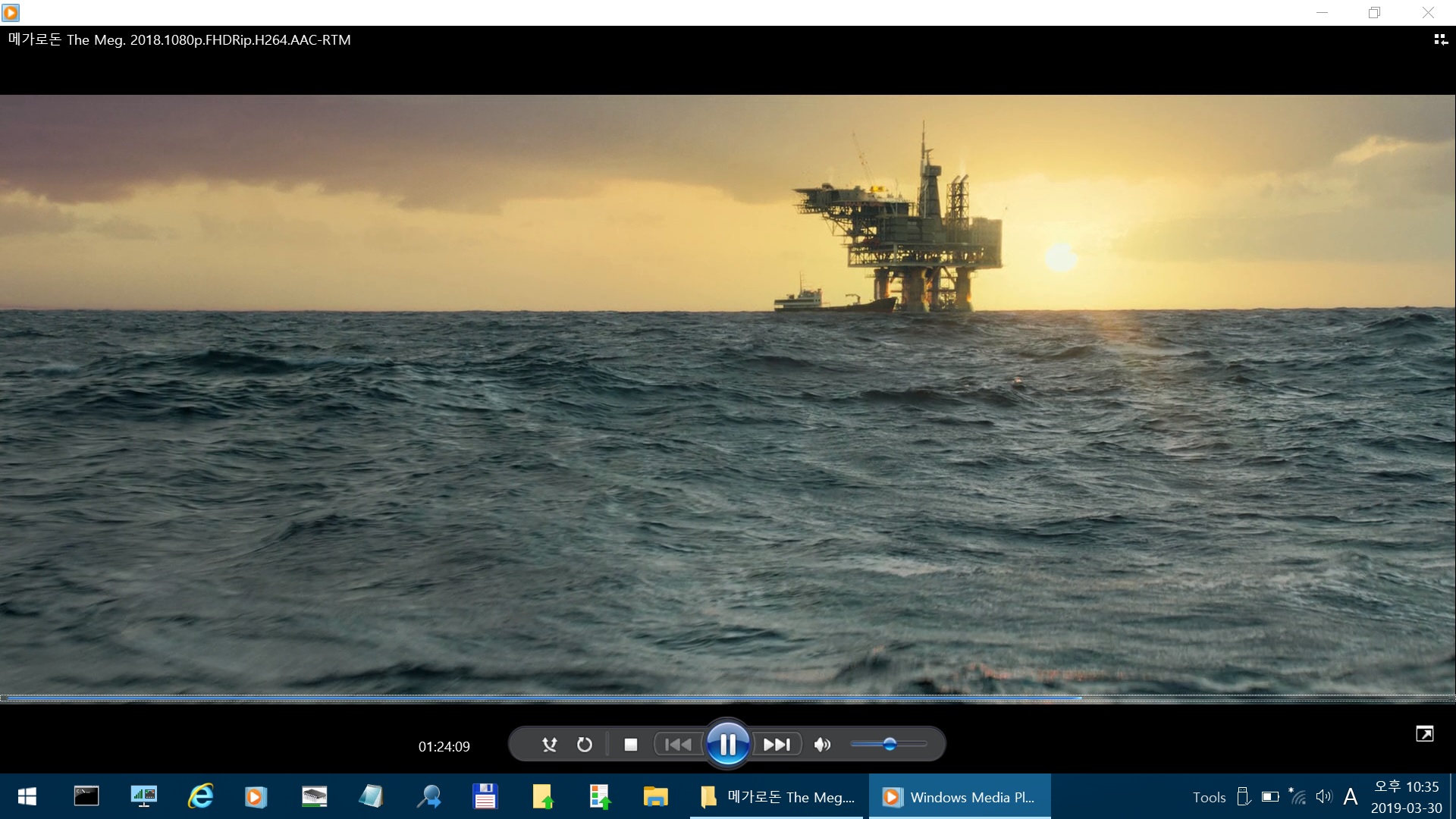The width and height of the screenshot is (1456, 819).
Task: Click Show desktop strip at taskbar end
Action: pyautogui.click(x=1452, y=796)
